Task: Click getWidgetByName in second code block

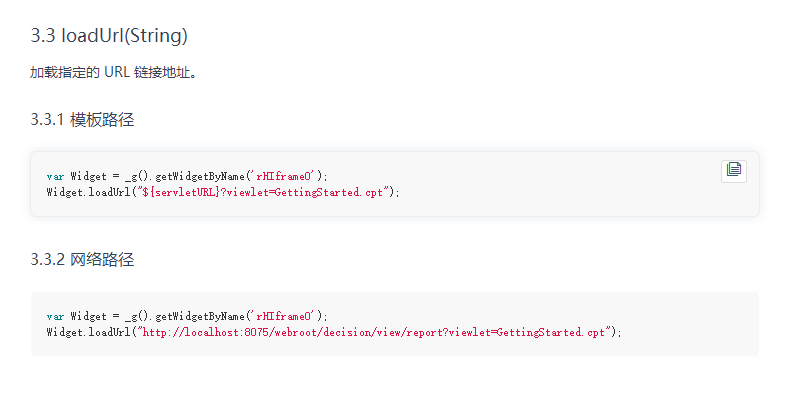Action: point(200,316)
